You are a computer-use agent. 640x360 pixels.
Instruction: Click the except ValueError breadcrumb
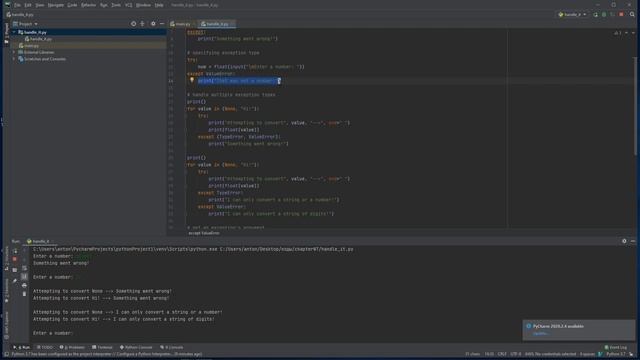pyautogui.click(x=204, y=233)
